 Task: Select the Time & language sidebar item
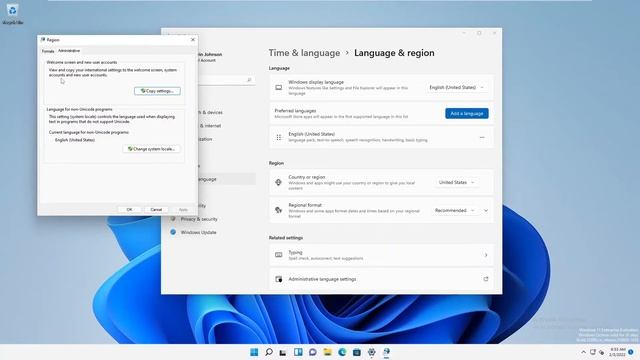click(227, 179)
